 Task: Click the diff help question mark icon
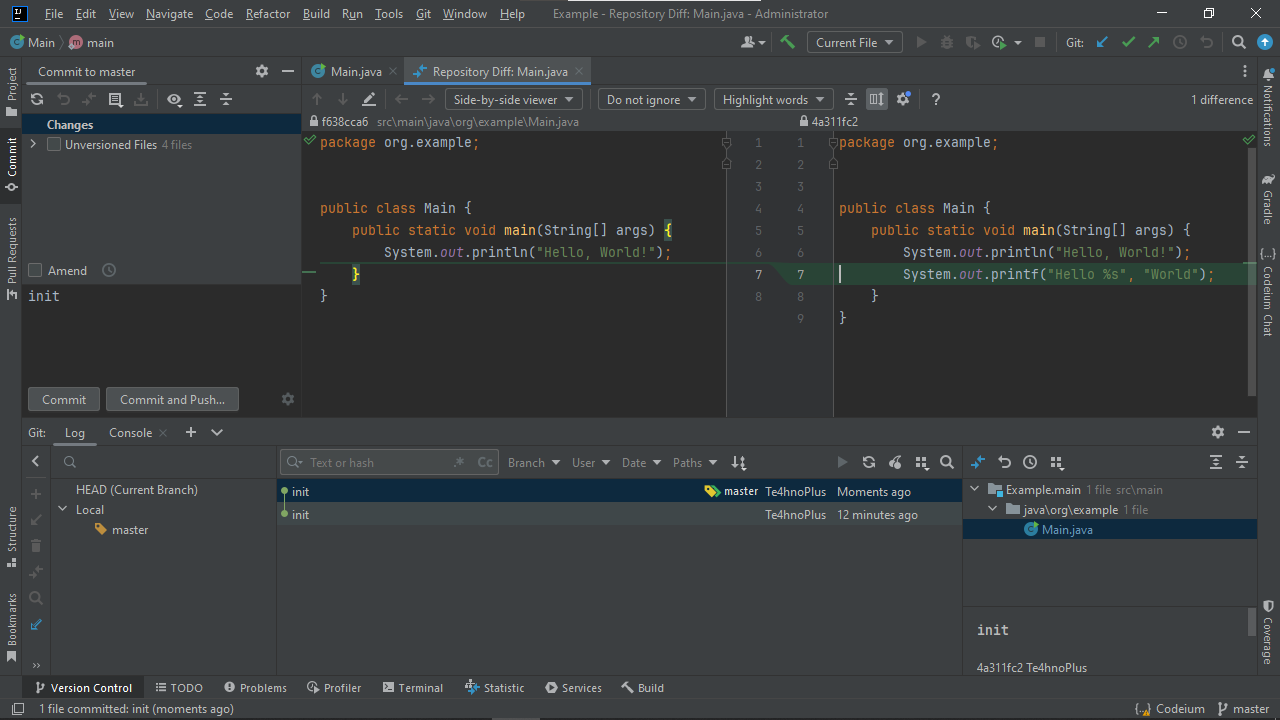(x=936, y=99)
